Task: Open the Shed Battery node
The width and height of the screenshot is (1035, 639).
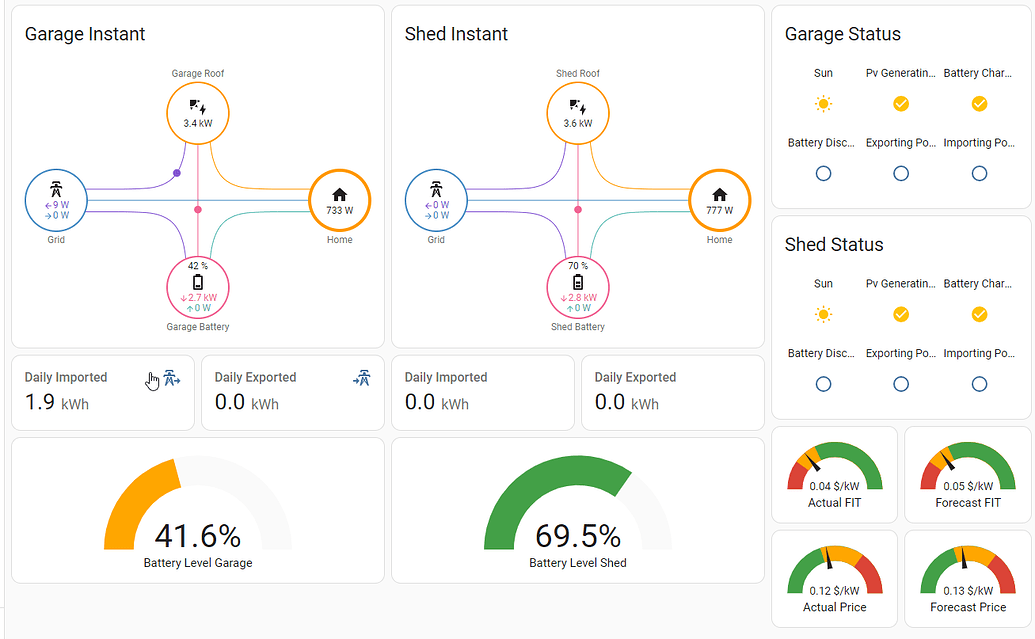Action: [578, 289]
